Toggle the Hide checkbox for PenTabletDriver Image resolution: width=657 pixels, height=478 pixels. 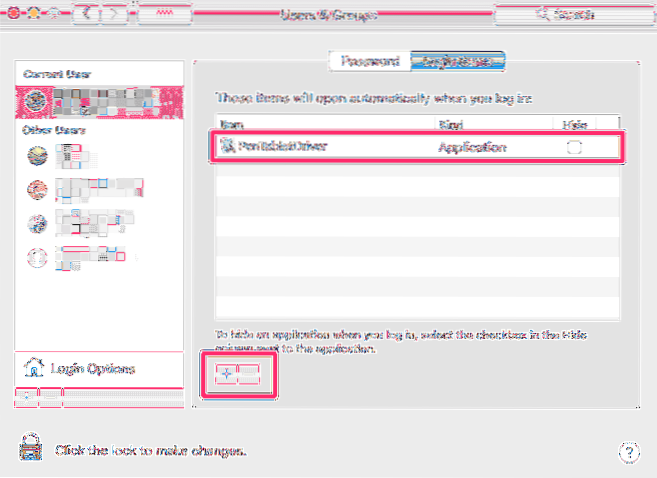574,147
